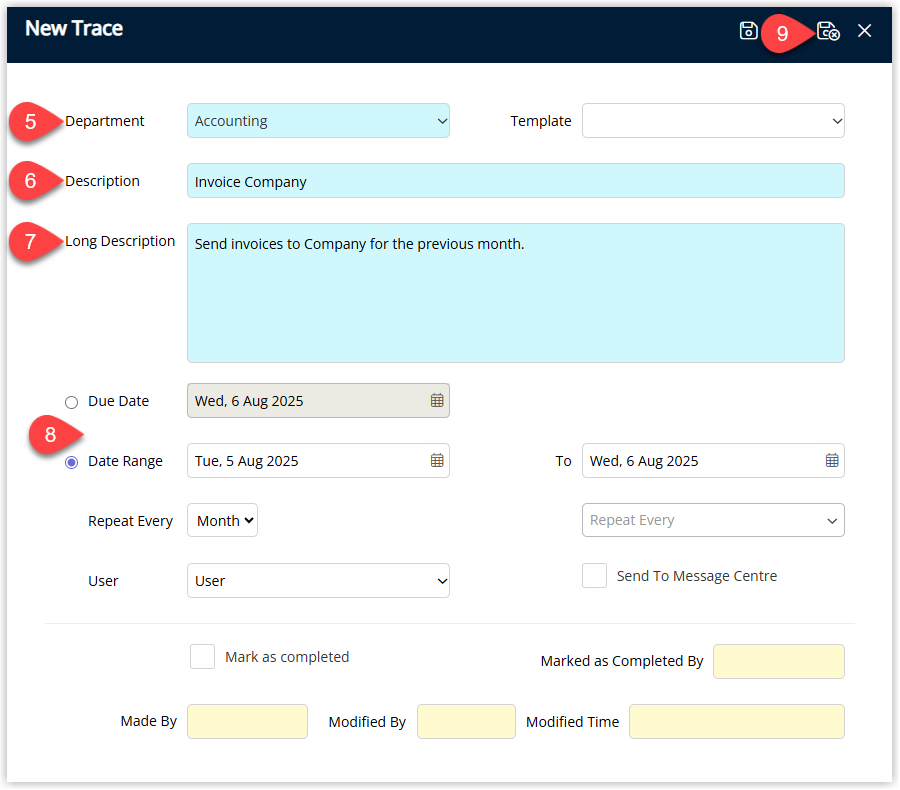The width and height of the screenshot is (900, 790).
Task: Click the Mark as completed label
Action: [x=287, y=657]
